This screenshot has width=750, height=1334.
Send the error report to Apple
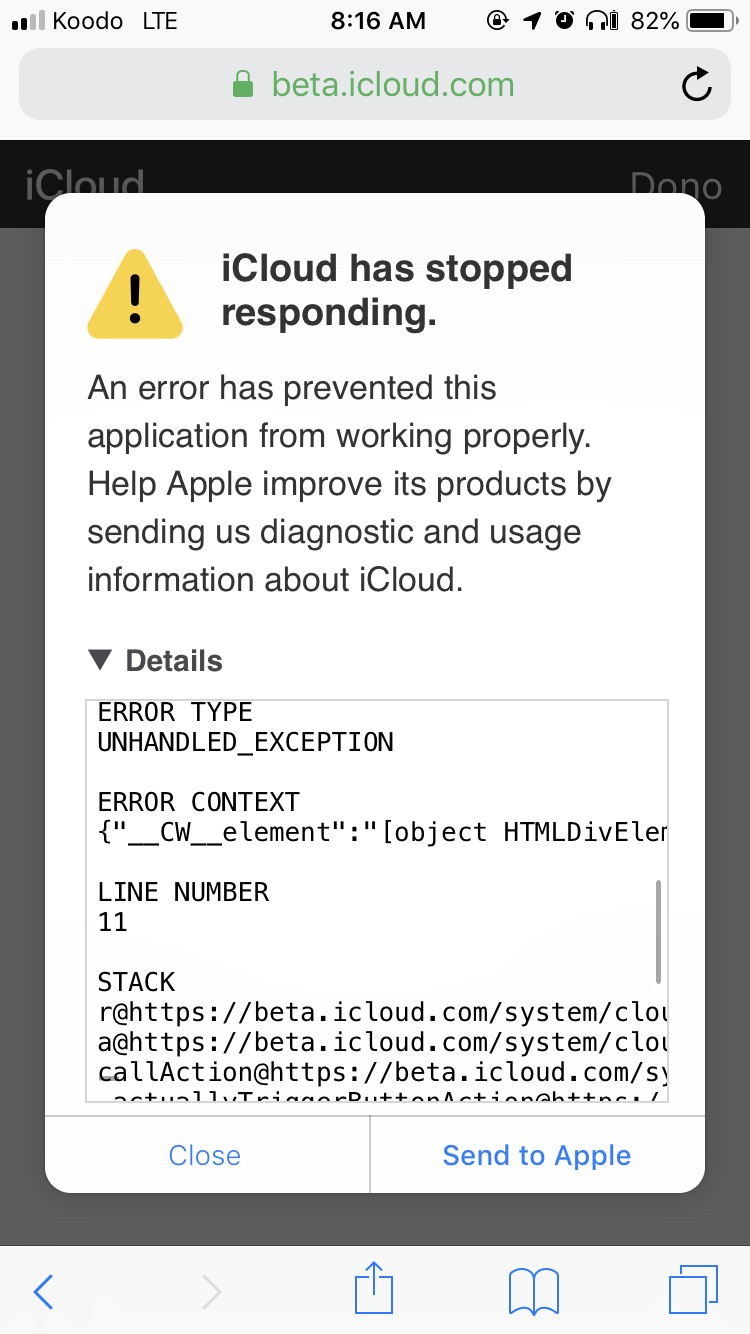537,1155
